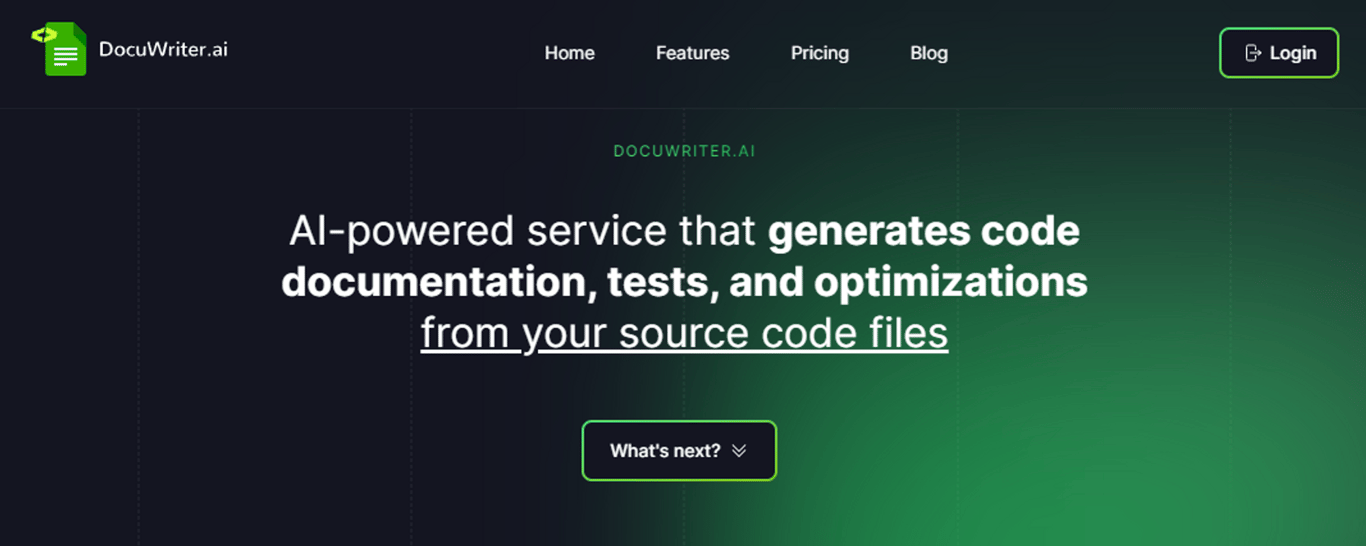Visit the Blog from navigation
This screenshot has width=1366, height=546.
point(929,53)
